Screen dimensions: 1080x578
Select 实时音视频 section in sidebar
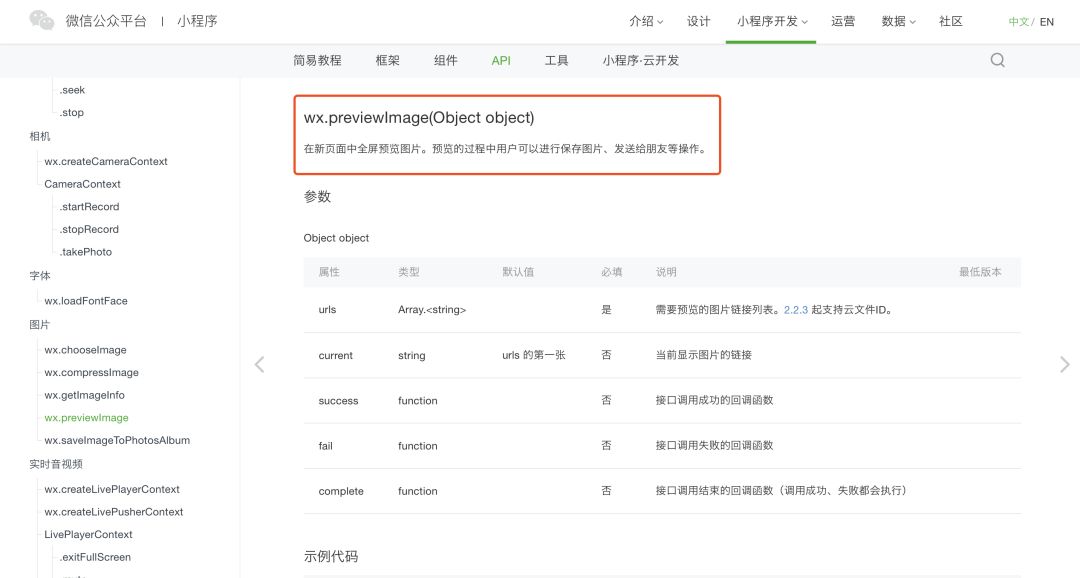click(x=56, y=464)
